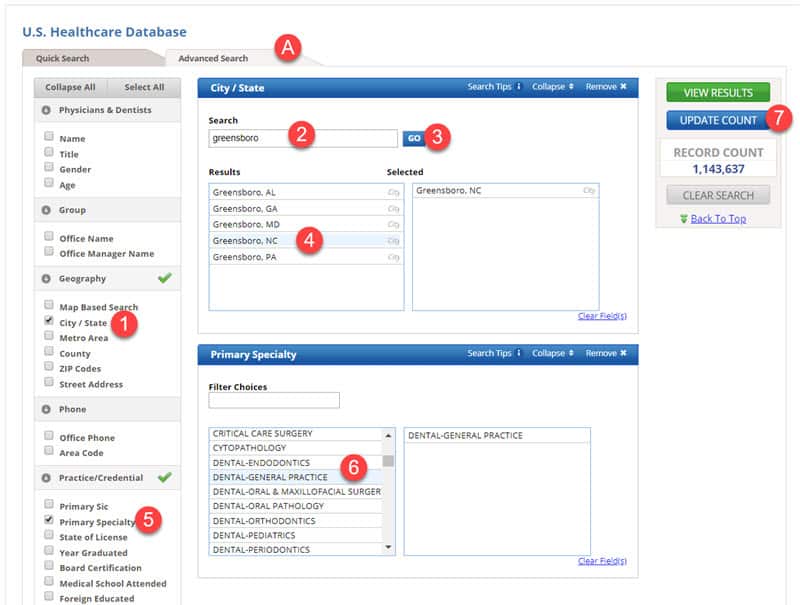Enable Map Based Search checkbox
800x605 pixels.
coord(48,305)
